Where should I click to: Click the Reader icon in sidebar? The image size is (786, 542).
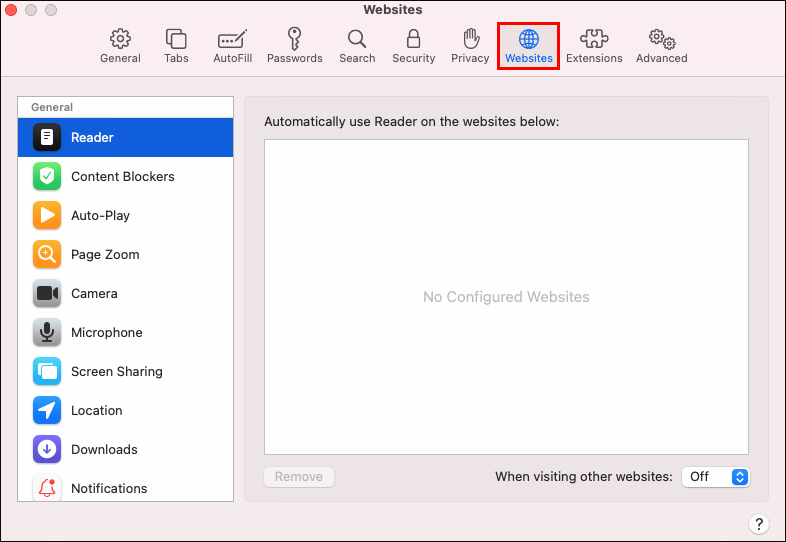click(x=47, y=137)
